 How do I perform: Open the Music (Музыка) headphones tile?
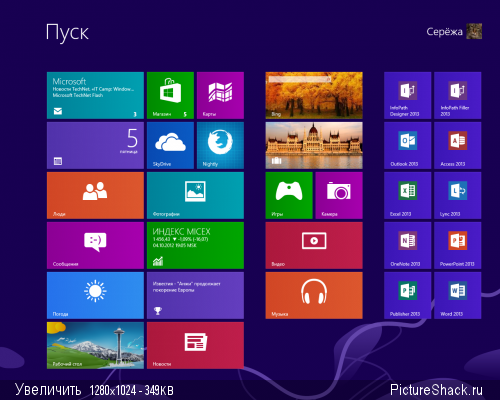(x=314, y=295)
